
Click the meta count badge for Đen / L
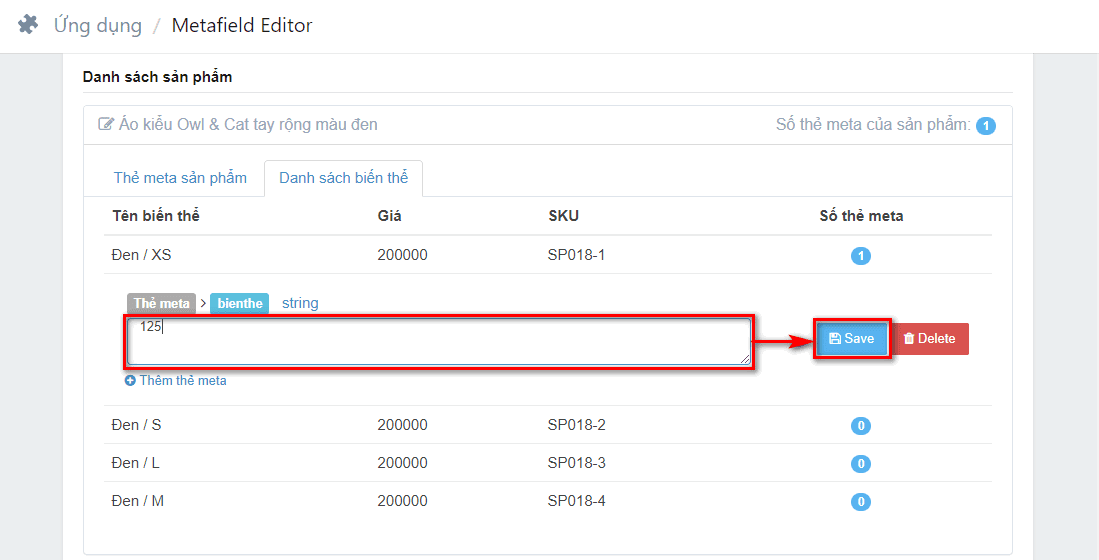pos(860,464)
